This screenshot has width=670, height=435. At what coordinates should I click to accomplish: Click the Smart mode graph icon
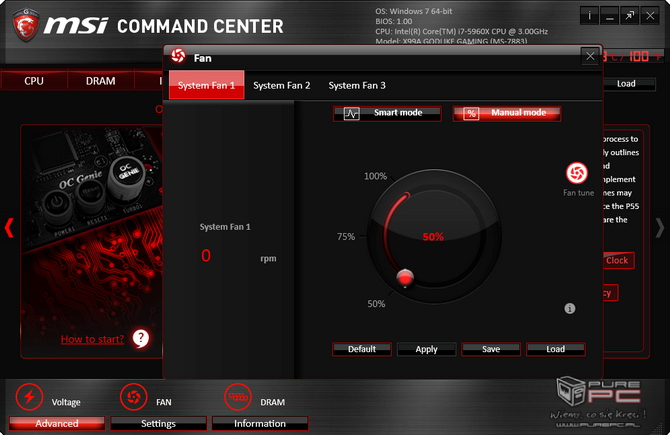point(352,114)
